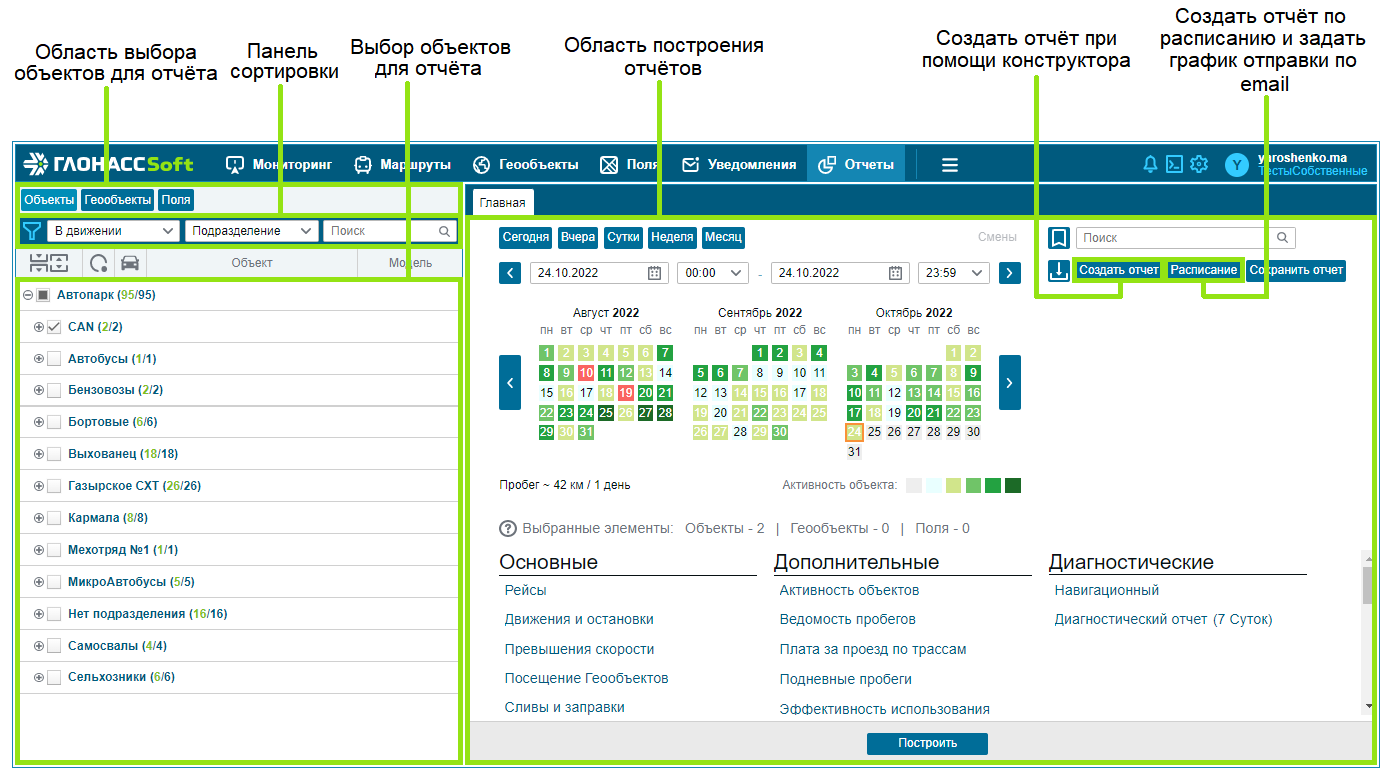Check the Самосвалы group checkbox

(x=54, y=646)
